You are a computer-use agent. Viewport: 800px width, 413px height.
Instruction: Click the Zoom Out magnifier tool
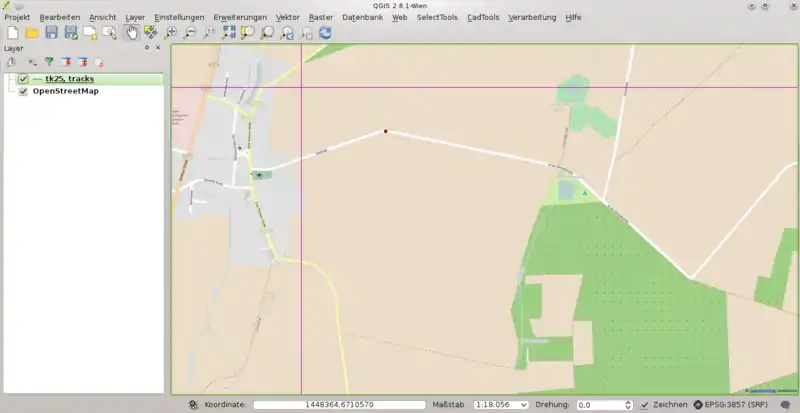pyautogui.click(x=190, y=33)
